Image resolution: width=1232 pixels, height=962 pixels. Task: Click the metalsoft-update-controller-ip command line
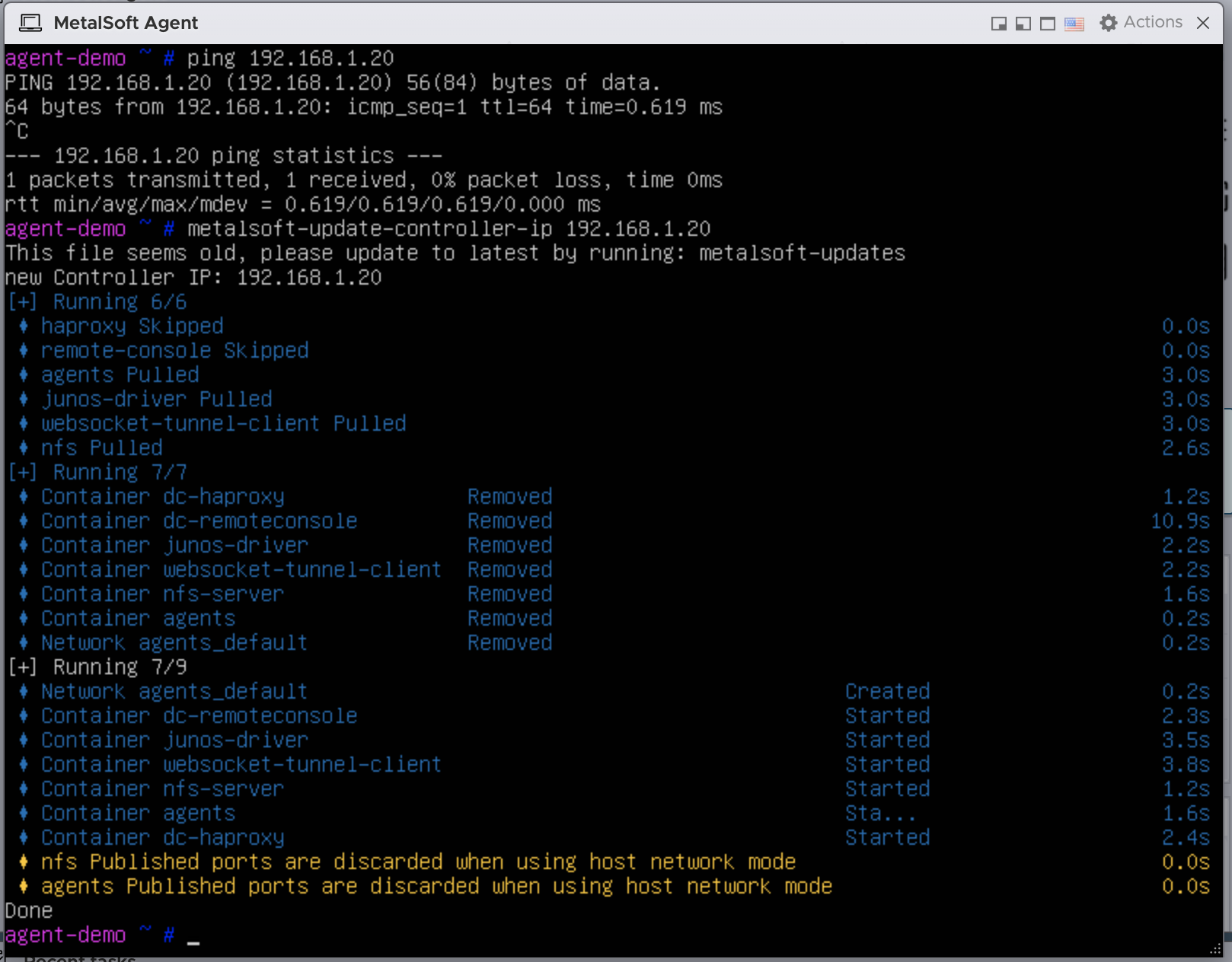pyautogui.click(x=448, y=229)
